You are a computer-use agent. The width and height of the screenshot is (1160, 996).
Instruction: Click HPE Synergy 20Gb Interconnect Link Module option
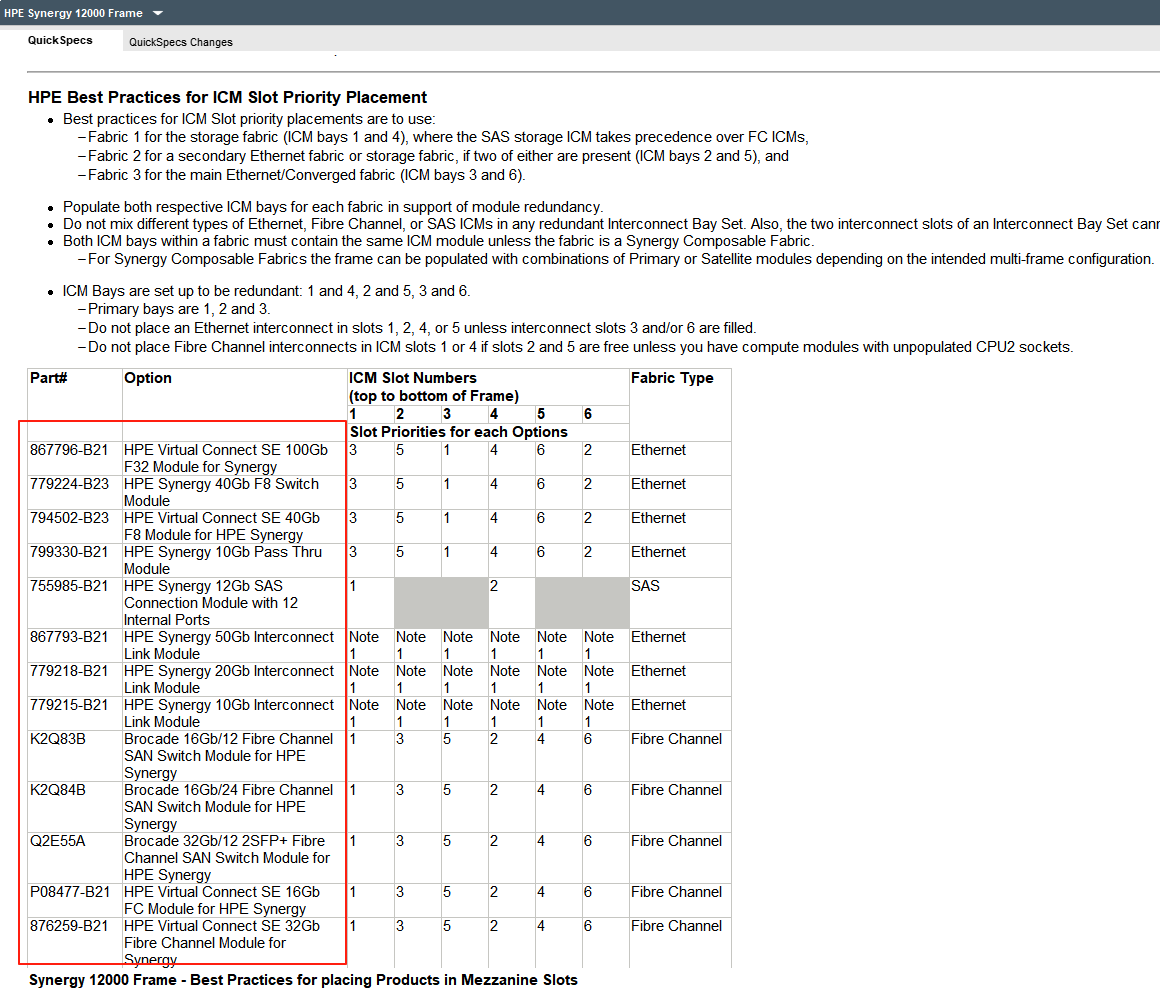point(229,680)
